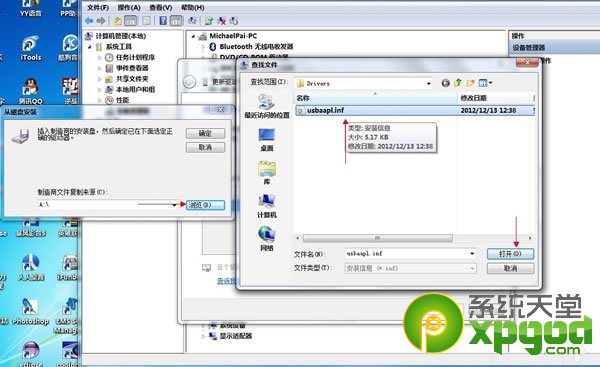Select 网络 in the places bar
Viewport: 600px width, 367px height.
pos(267,239)
